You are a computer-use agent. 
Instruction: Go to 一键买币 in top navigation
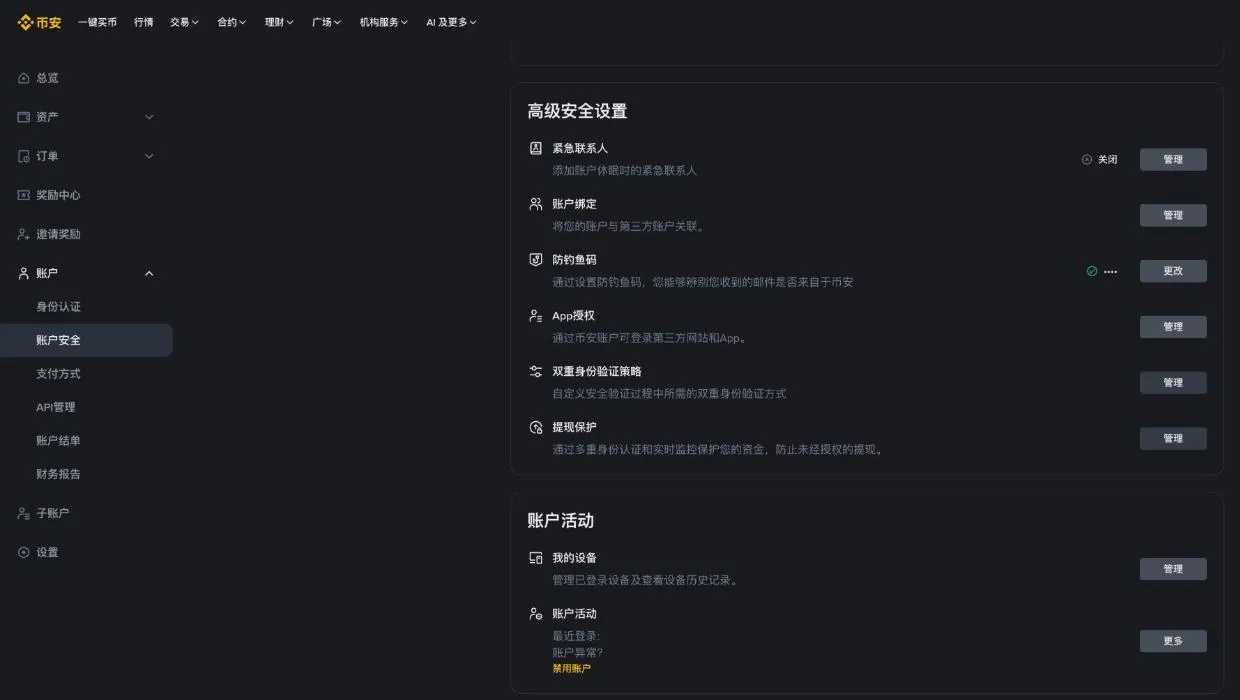(x=97, y=22)
